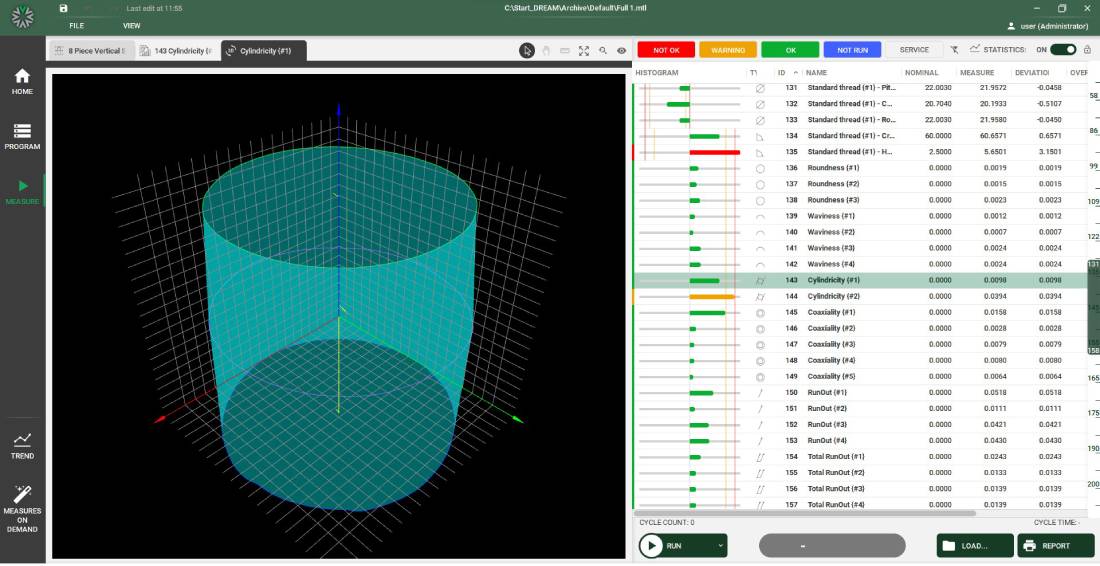Click the LOAD... button

tap(975, 546)
